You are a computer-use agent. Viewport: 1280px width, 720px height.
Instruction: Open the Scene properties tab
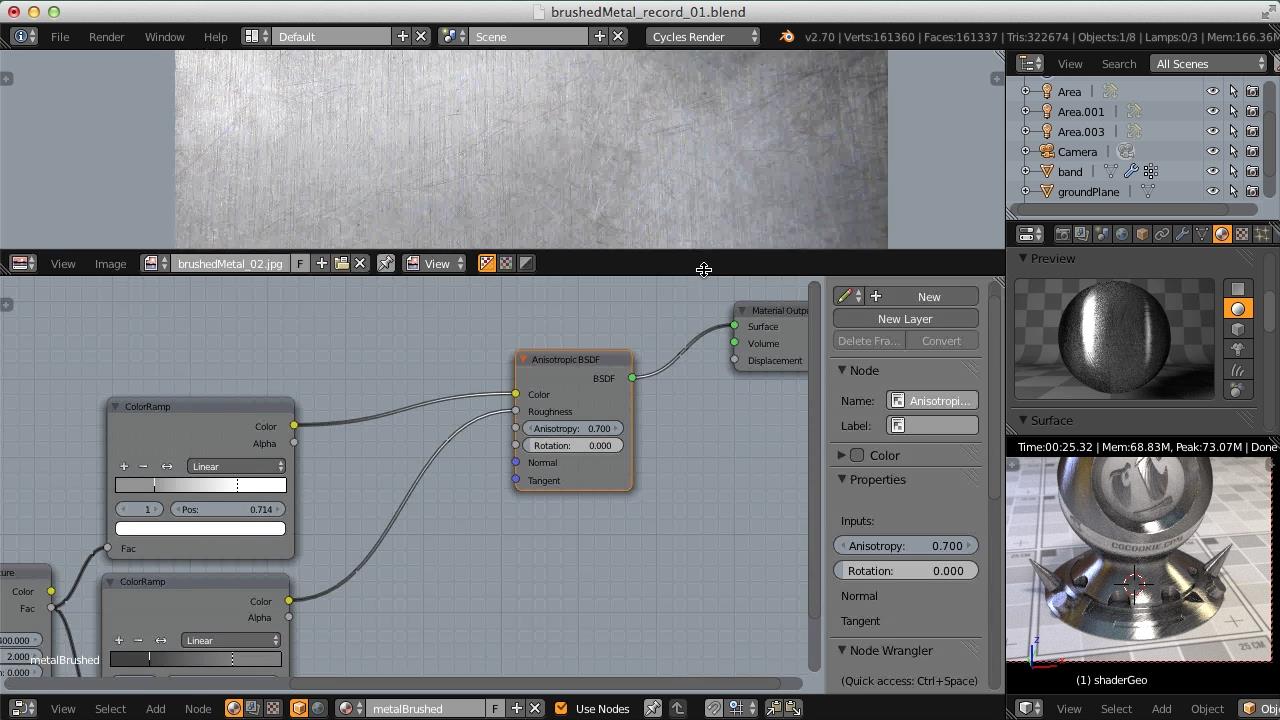1102,234
